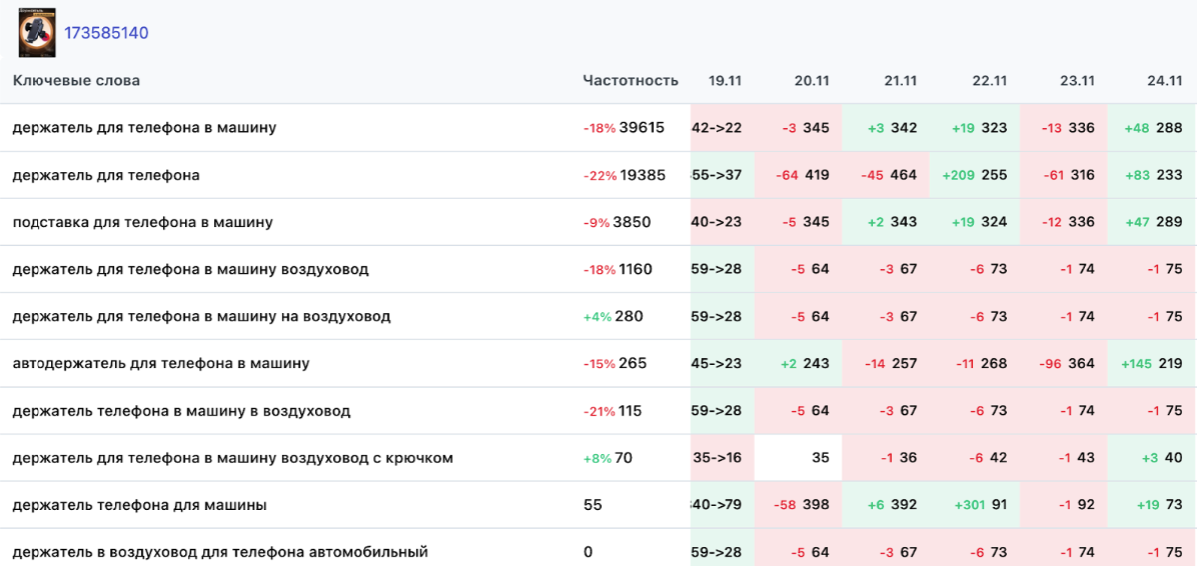Click frequency value 1160

click(636, 269)
